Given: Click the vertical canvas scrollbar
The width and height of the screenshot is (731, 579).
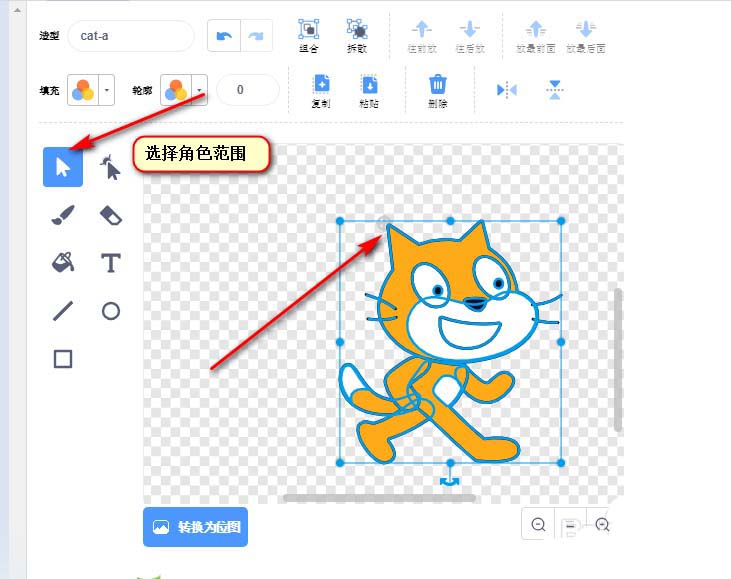Looking at the screenshot, I should click(618, 359).
